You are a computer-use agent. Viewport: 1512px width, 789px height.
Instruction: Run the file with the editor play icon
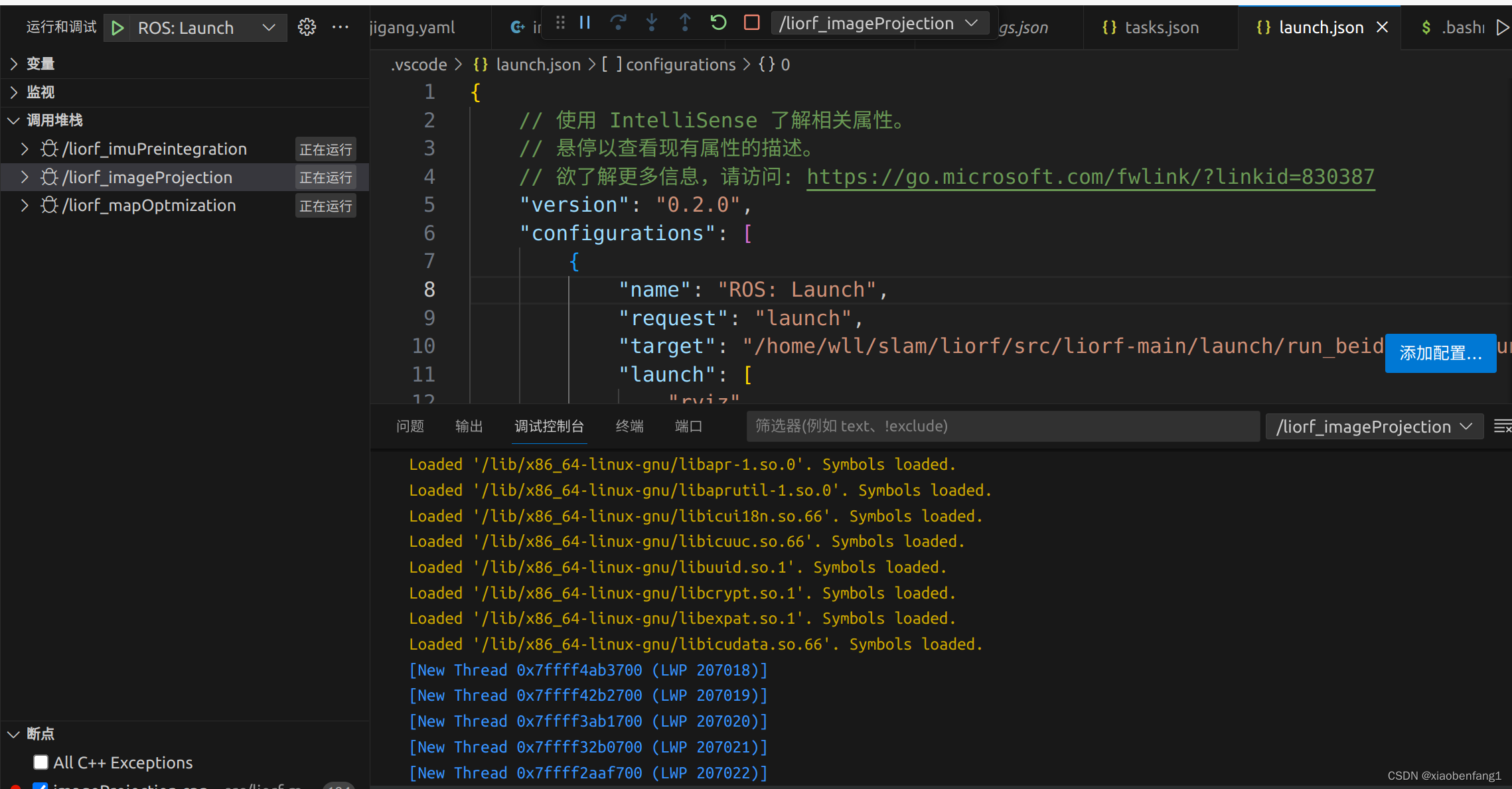[x=1502, y=27]
